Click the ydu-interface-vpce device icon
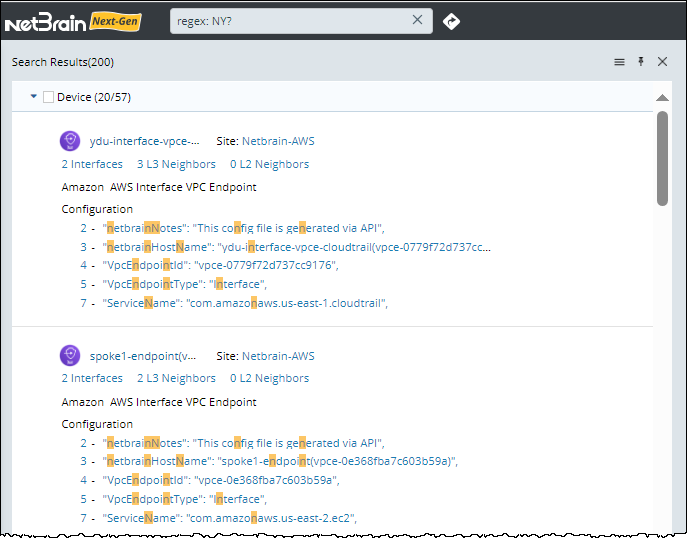687x538 pixels. pos(70,141)
